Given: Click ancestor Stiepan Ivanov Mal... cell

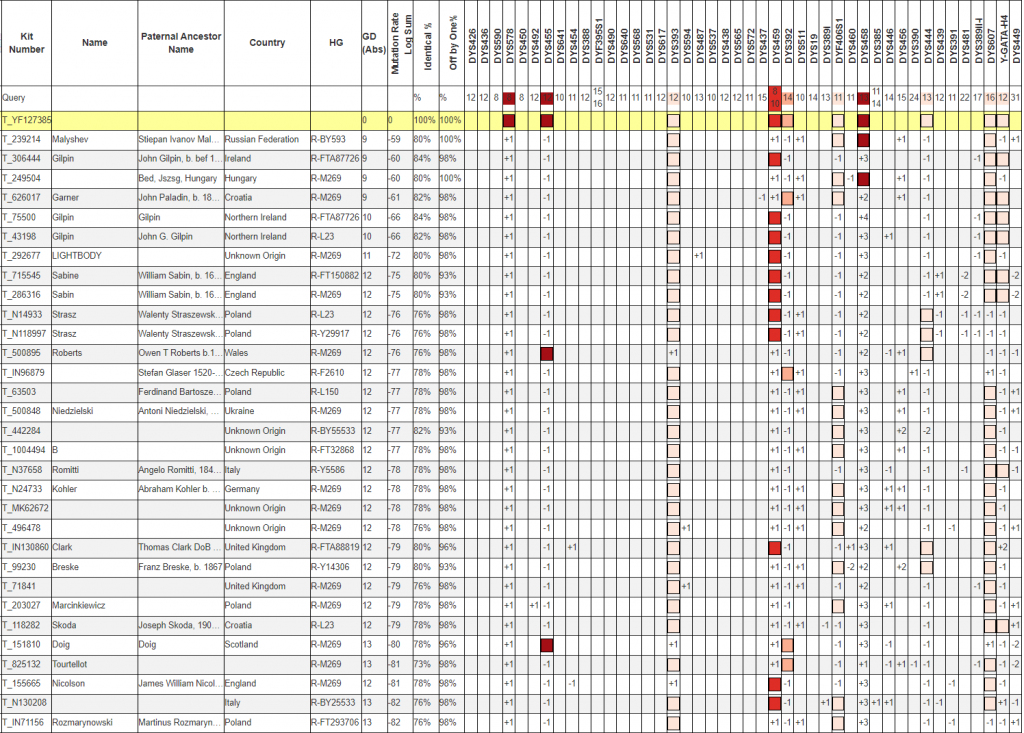Looking at the screenshot, I should 179,140.
